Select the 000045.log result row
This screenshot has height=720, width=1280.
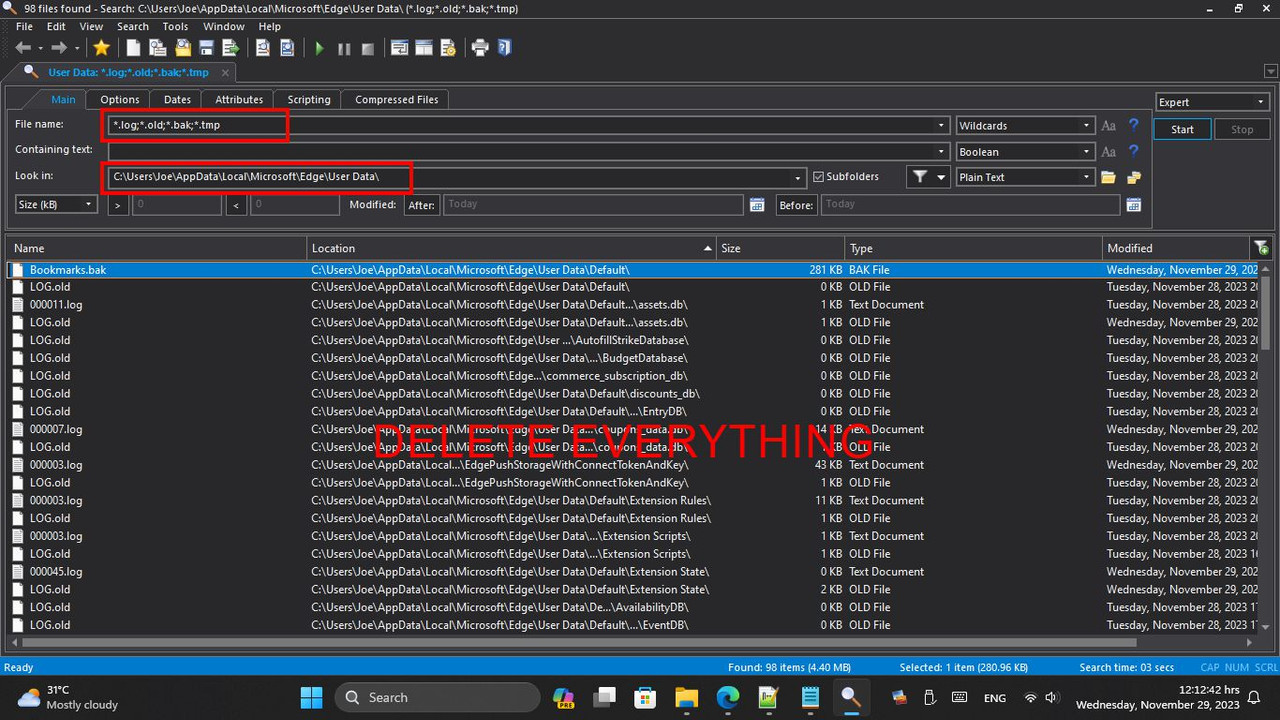pyautogui.click(x=631, y=572)
